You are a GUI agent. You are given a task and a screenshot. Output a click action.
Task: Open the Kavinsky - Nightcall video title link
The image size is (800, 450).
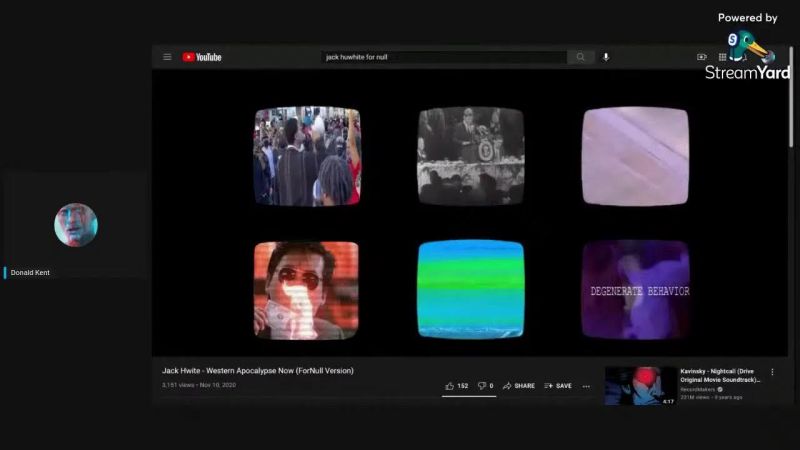pyautogui.click(x=720, y=376)
